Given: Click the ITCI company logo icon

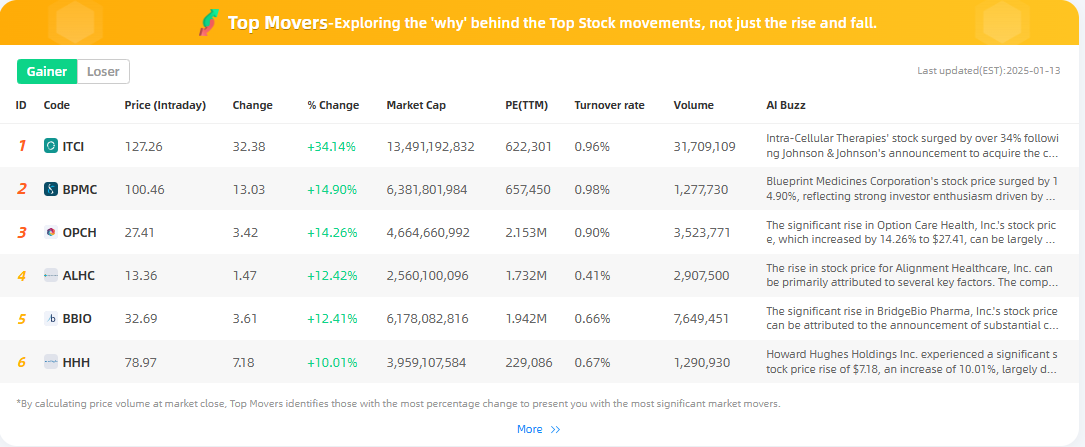Looking at the screenshot, I should (51, 146).
